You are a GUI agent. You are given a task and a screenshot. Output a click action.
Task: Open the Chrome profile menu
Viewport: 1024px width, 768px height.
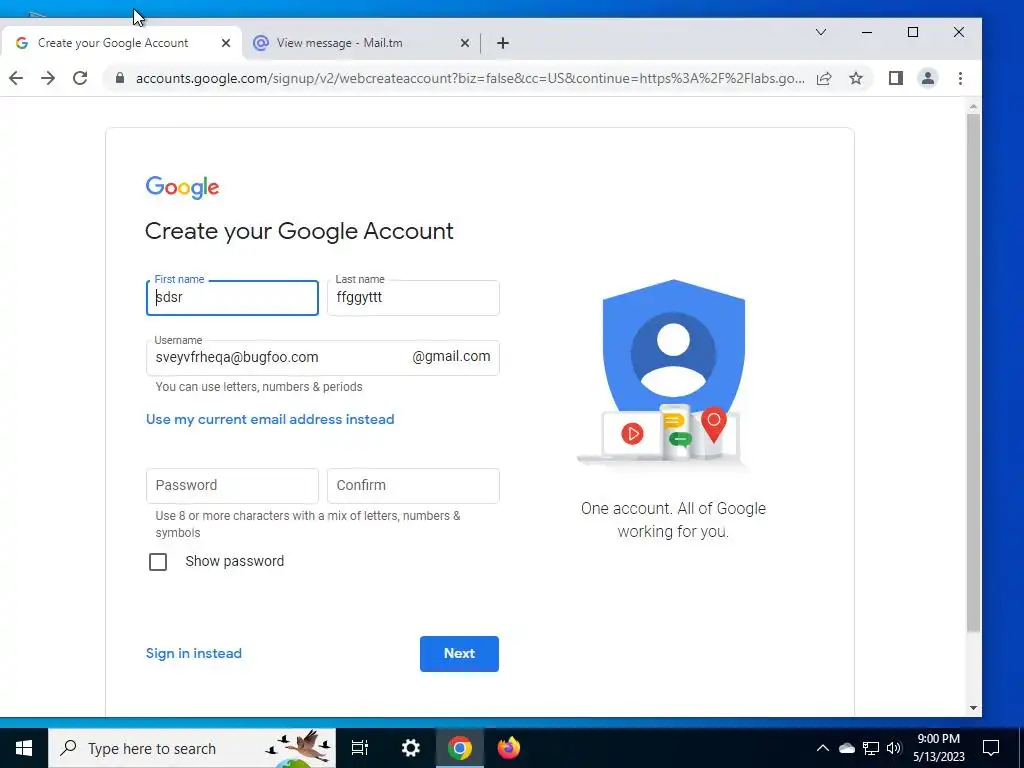point(927,78)
